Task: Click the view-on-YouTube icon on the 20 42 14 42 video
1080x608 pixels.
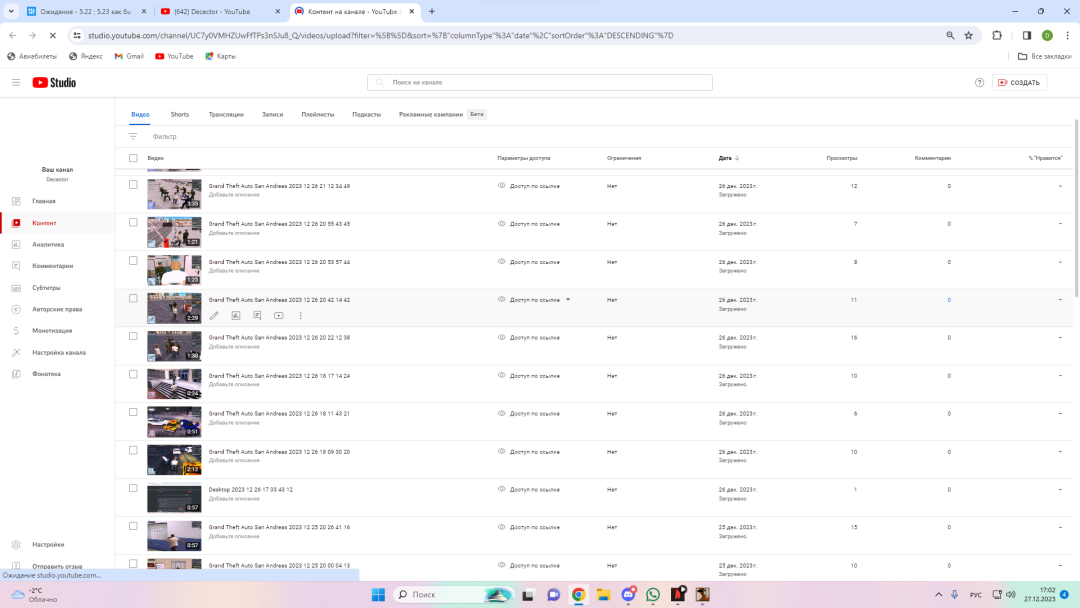Action: [278, 315]
